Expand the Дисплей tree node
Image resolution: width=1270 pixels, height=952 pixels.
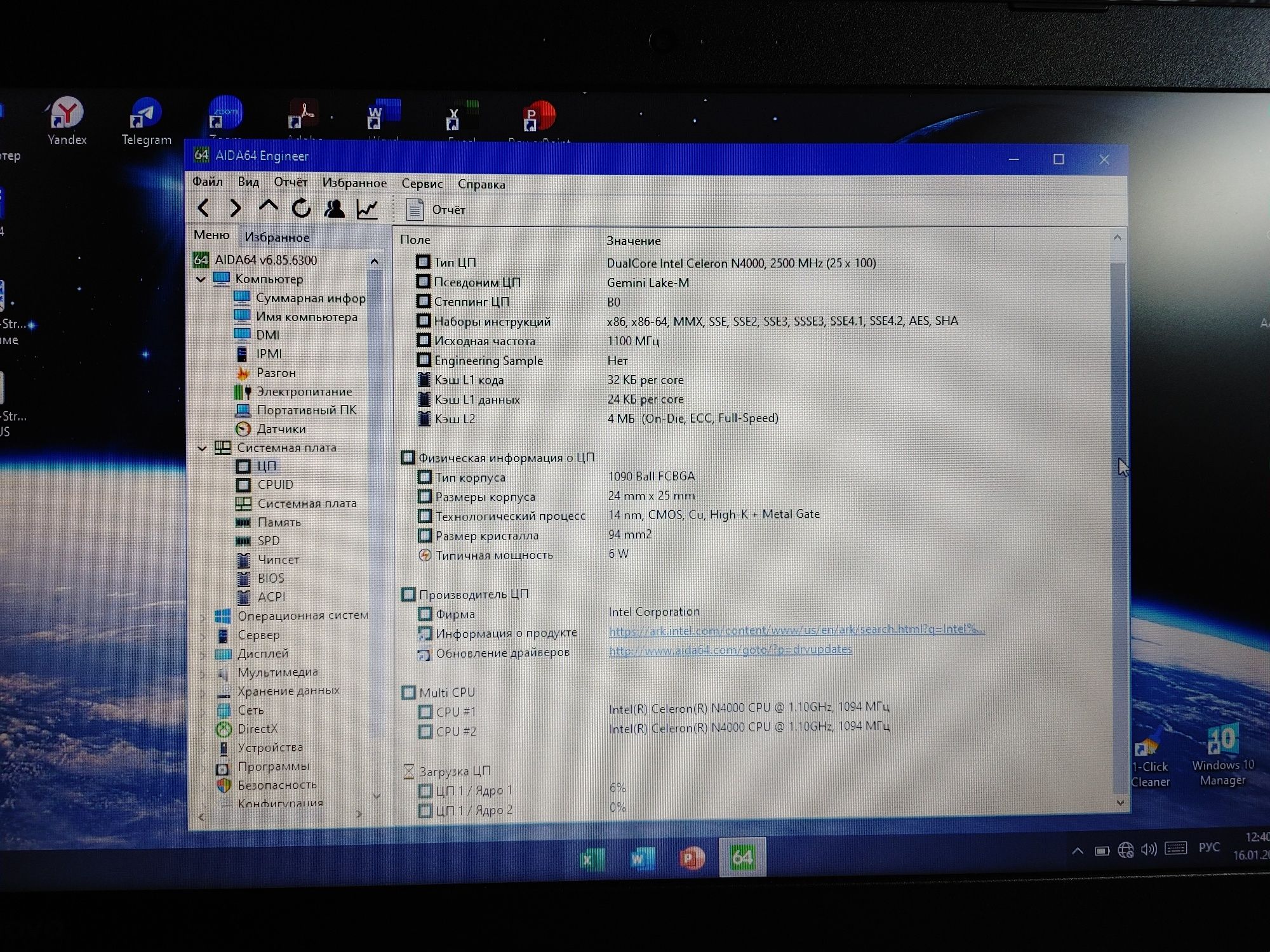(x=204, y=654)
